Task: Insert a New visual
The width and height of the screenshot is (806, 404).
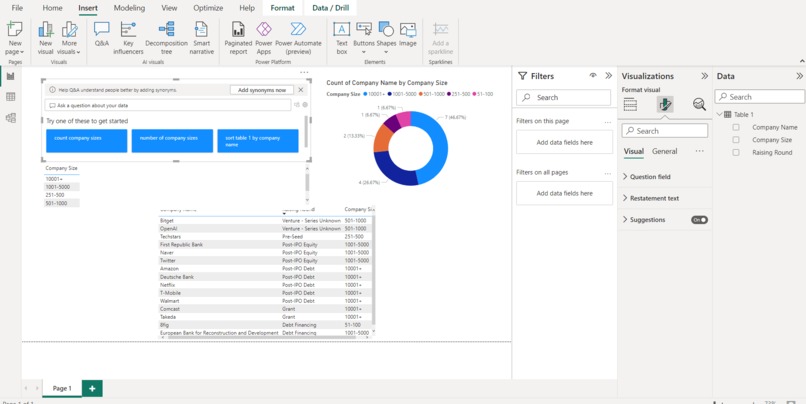Action: point(46,38)
